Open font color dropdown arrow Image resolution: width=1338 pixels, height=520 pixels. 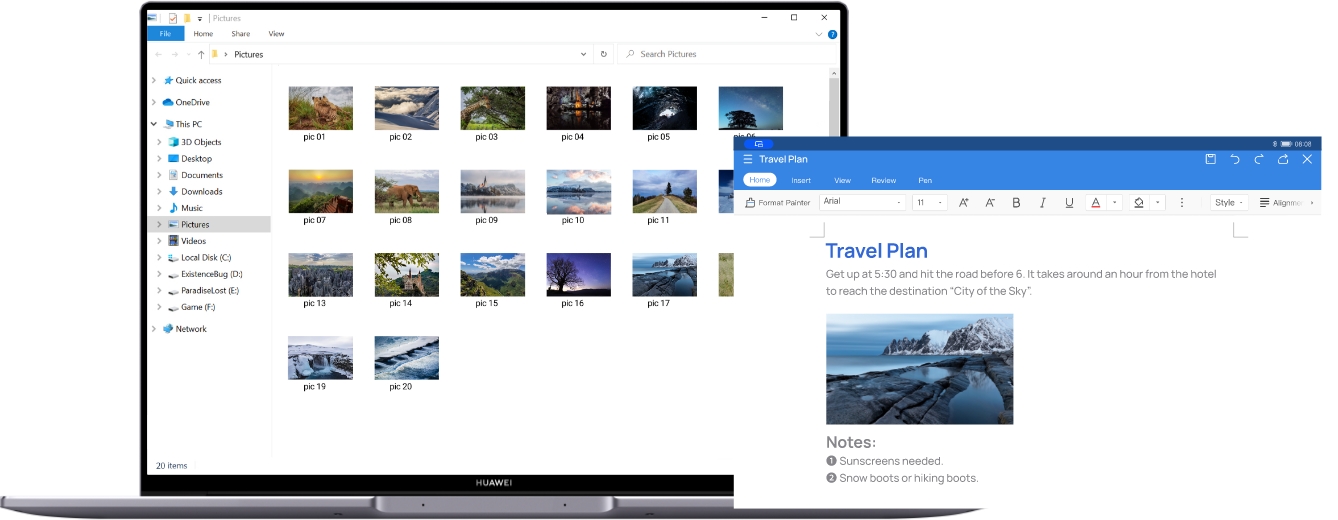(1115, 202)
